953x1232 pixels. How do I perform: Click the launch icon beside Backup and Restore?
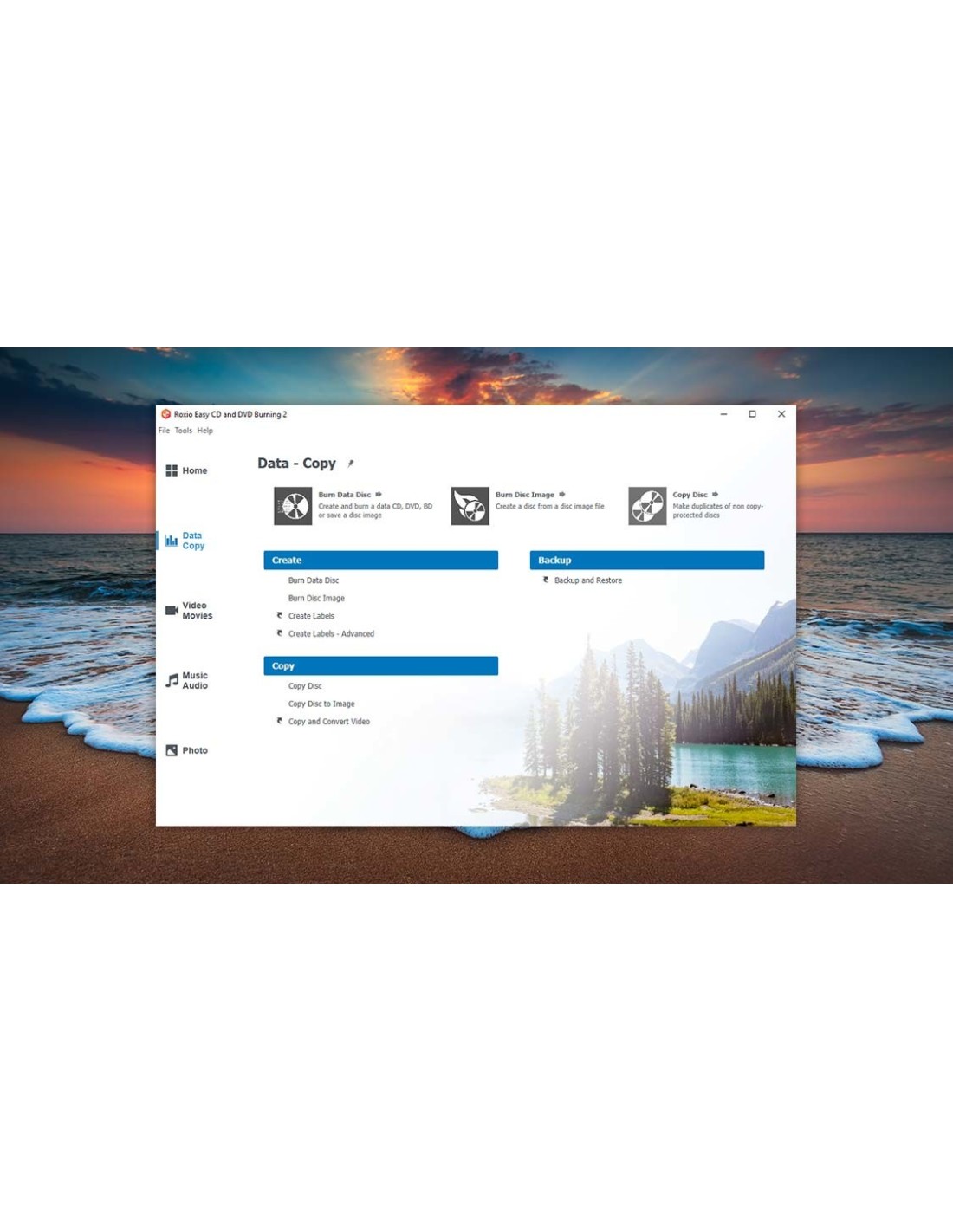pos(546,580)
